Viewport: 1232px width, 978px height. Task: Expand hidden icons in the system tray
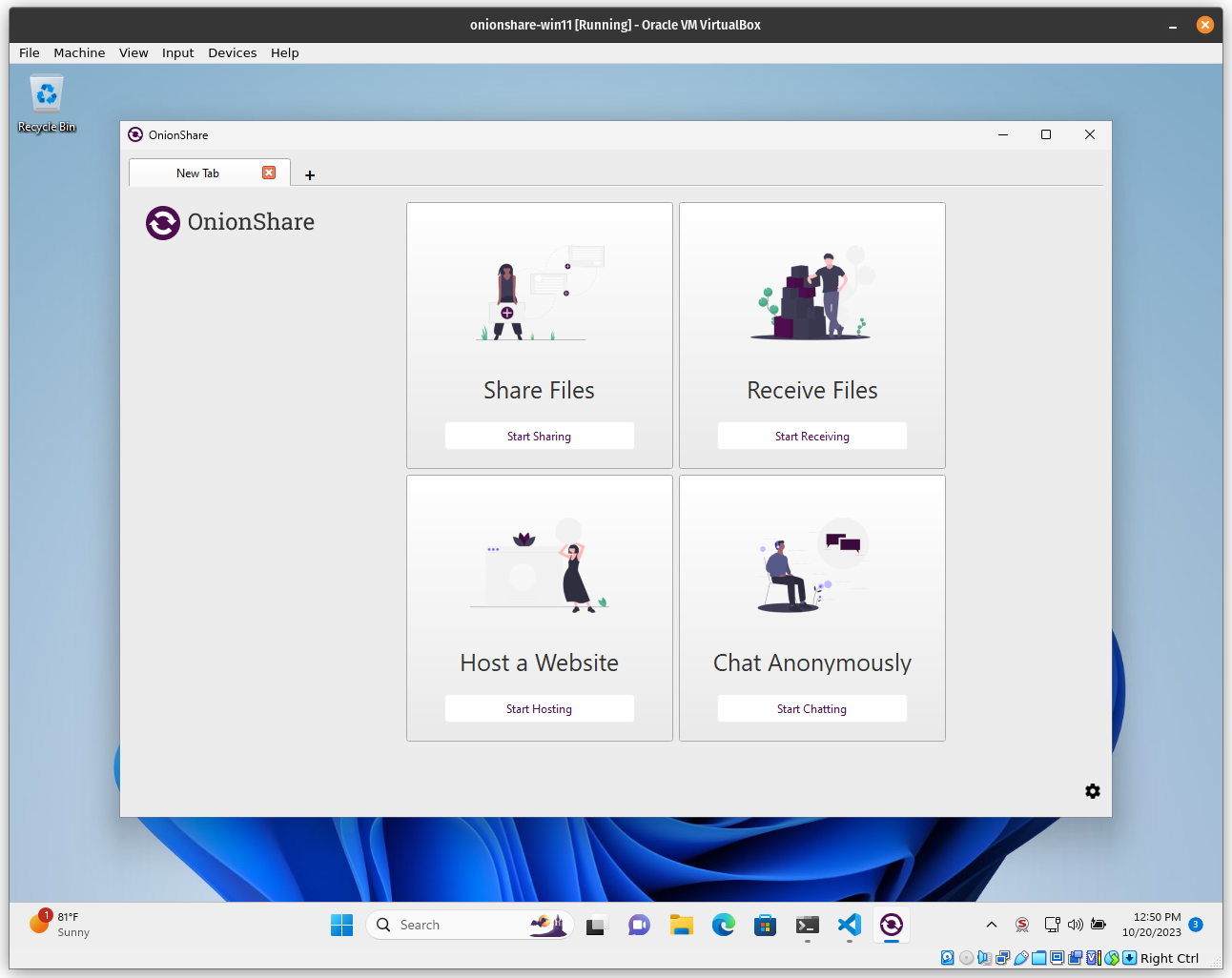point(992,925)
